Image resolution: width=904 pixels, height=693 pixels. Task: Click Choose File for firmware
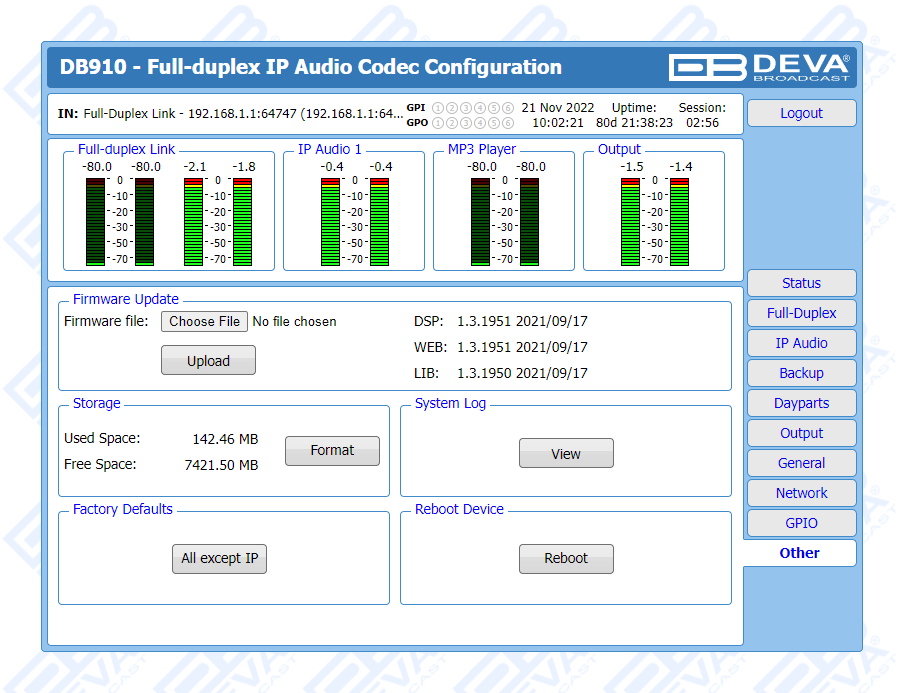pos(205,321)
